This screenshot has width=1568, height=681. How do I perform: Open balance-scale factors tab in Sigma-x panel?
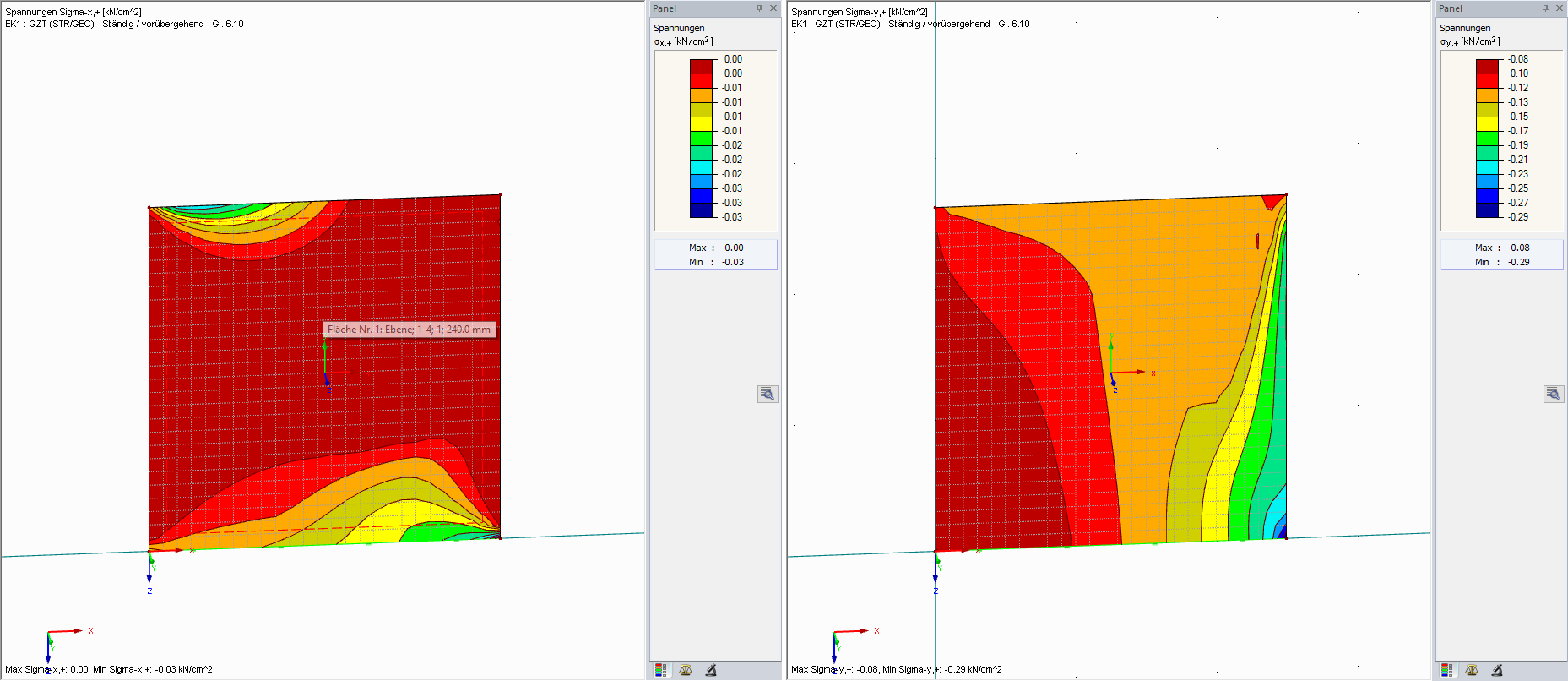coord(686,670)
